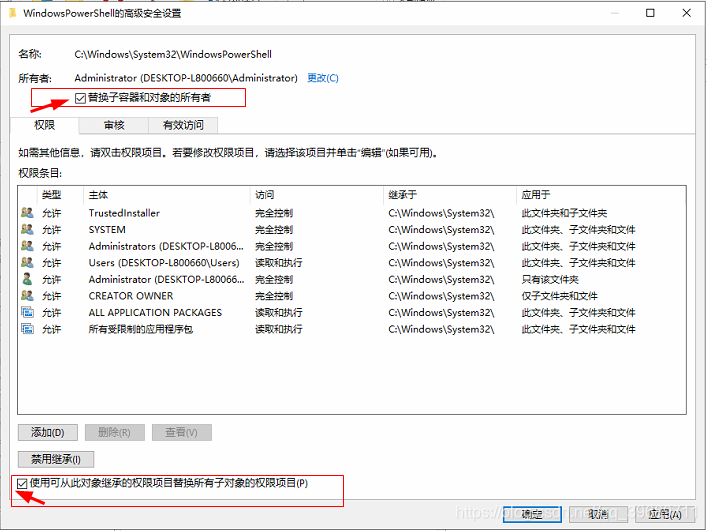Click the ALL APPLICATION PACKAGES row icon
Viewport: 707px width, 531px height.
[x=27, y=312]
